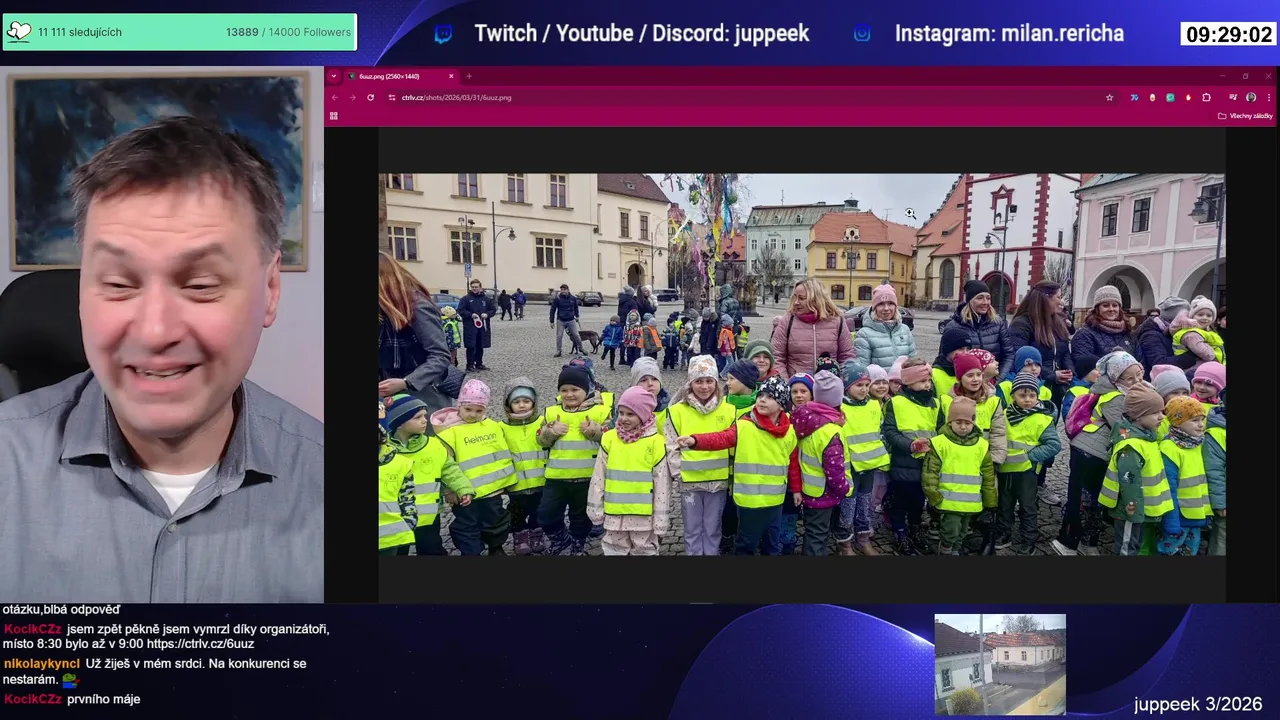Viewport: 1280px width, 720px height.
Task: Open the Všechny záložky bookmarks folder
Action: [x=1245, y=116]
